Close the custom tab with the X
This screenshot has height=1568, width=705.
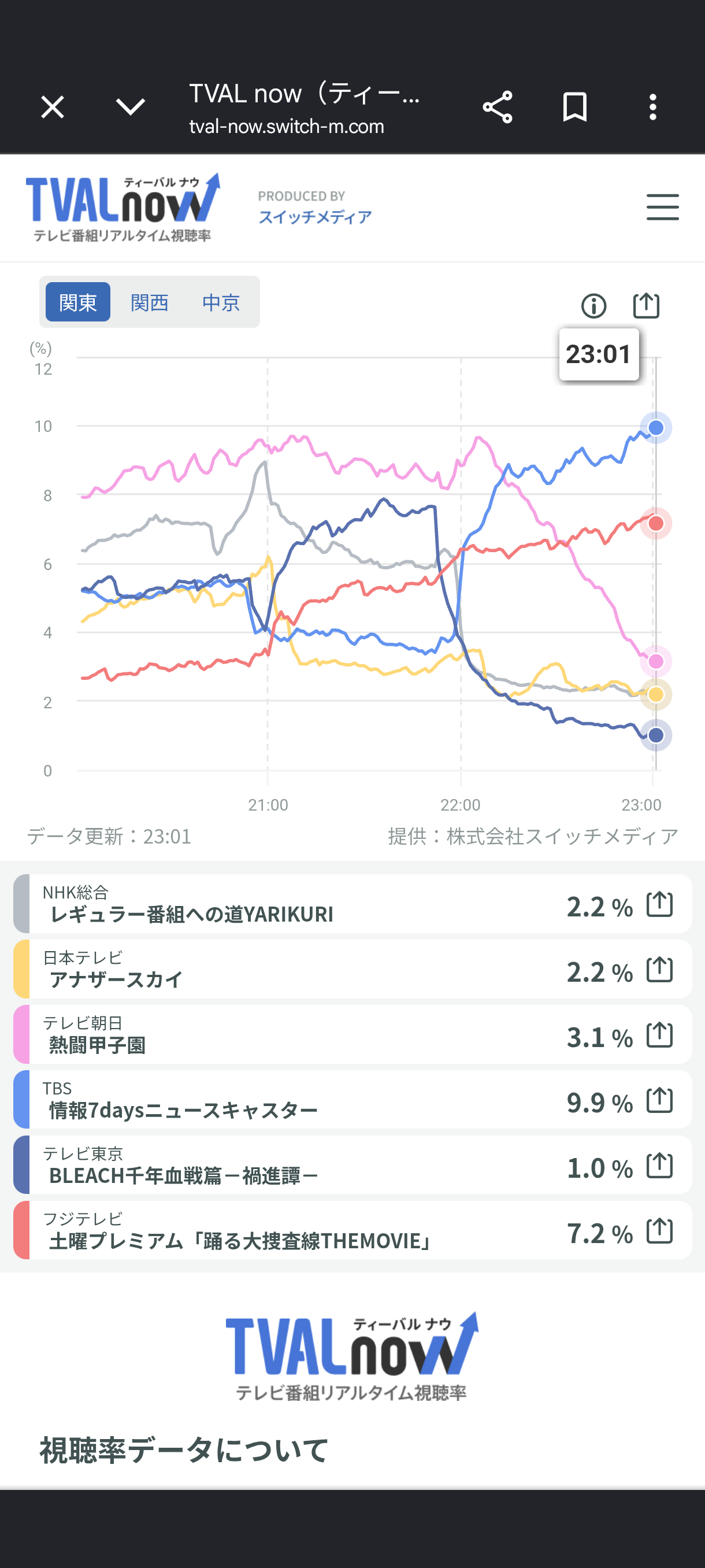(53, 108)
